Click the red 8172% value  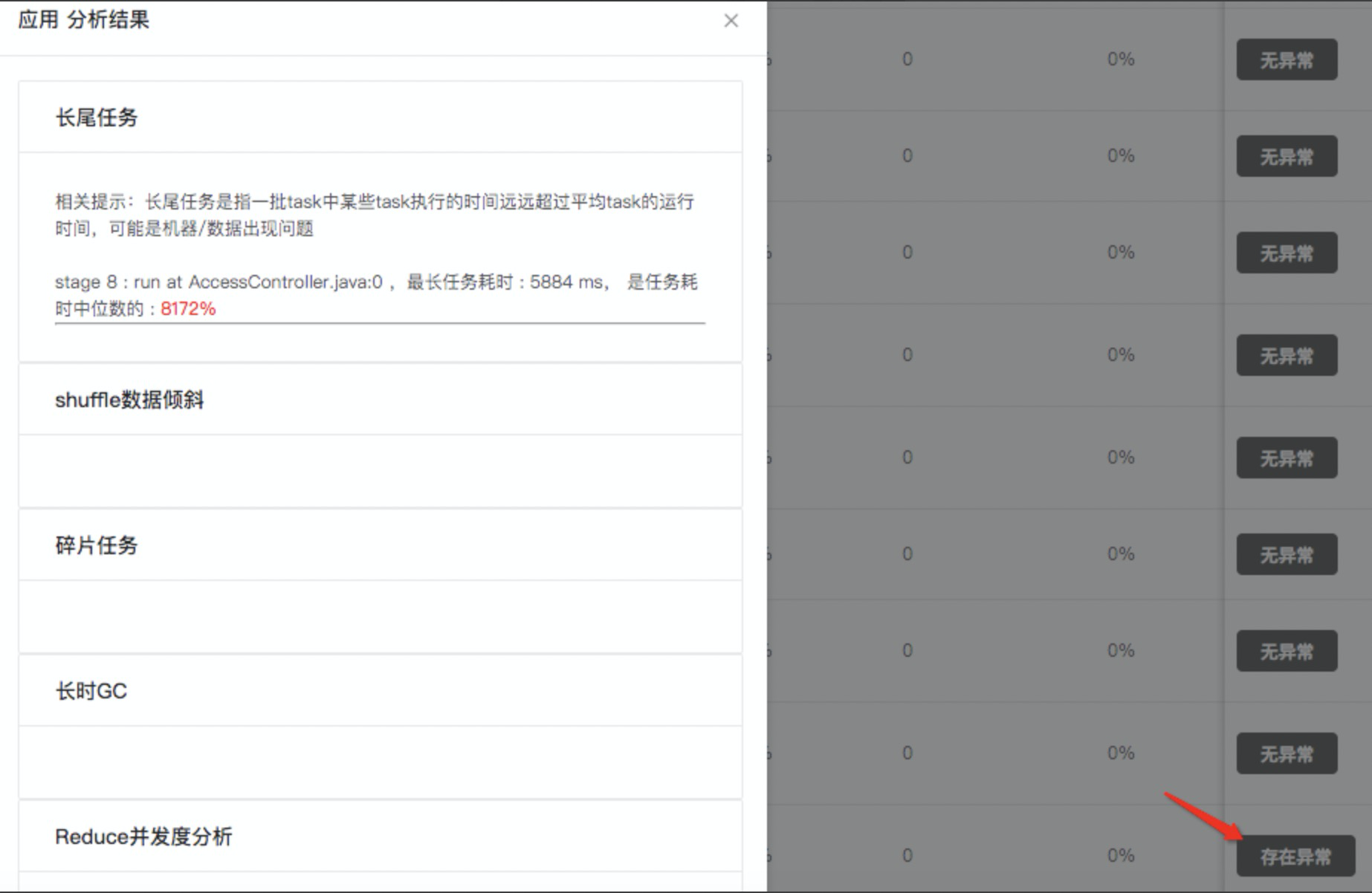click(188, 308)
